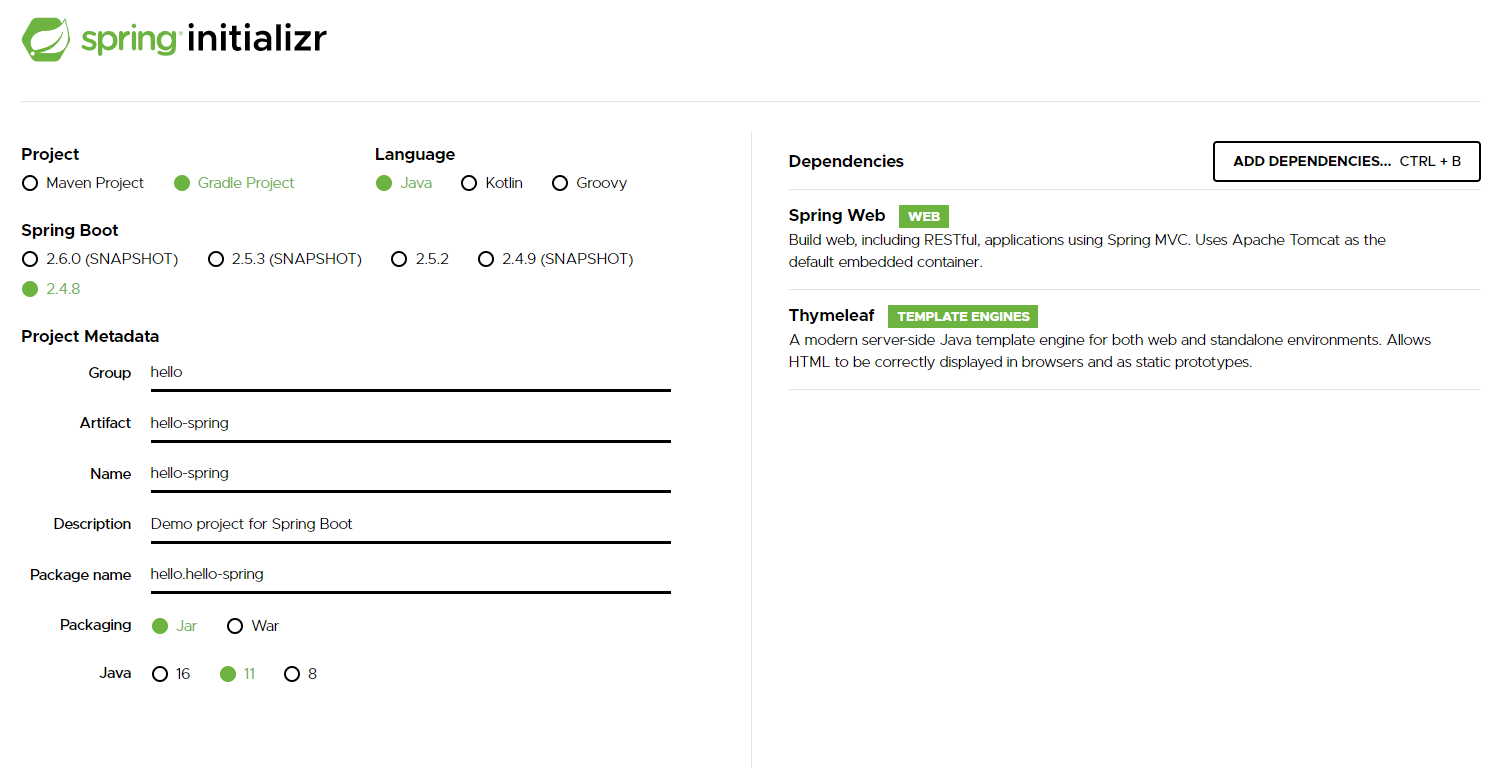Focus the Description input field
The image size is (1509, 768).
point(410,524)
